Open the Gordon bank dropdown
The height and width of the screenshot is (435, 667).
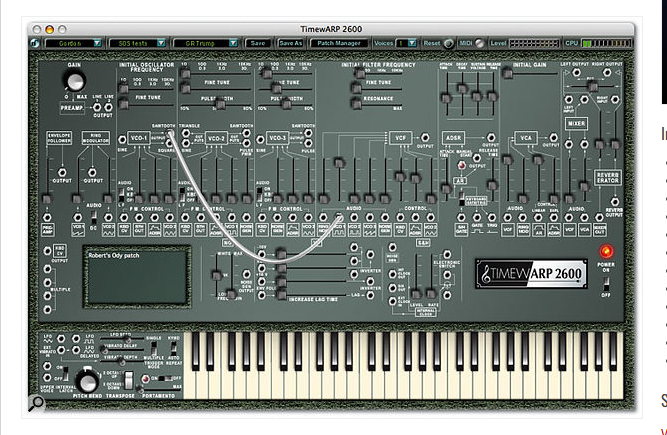point(74,43)
